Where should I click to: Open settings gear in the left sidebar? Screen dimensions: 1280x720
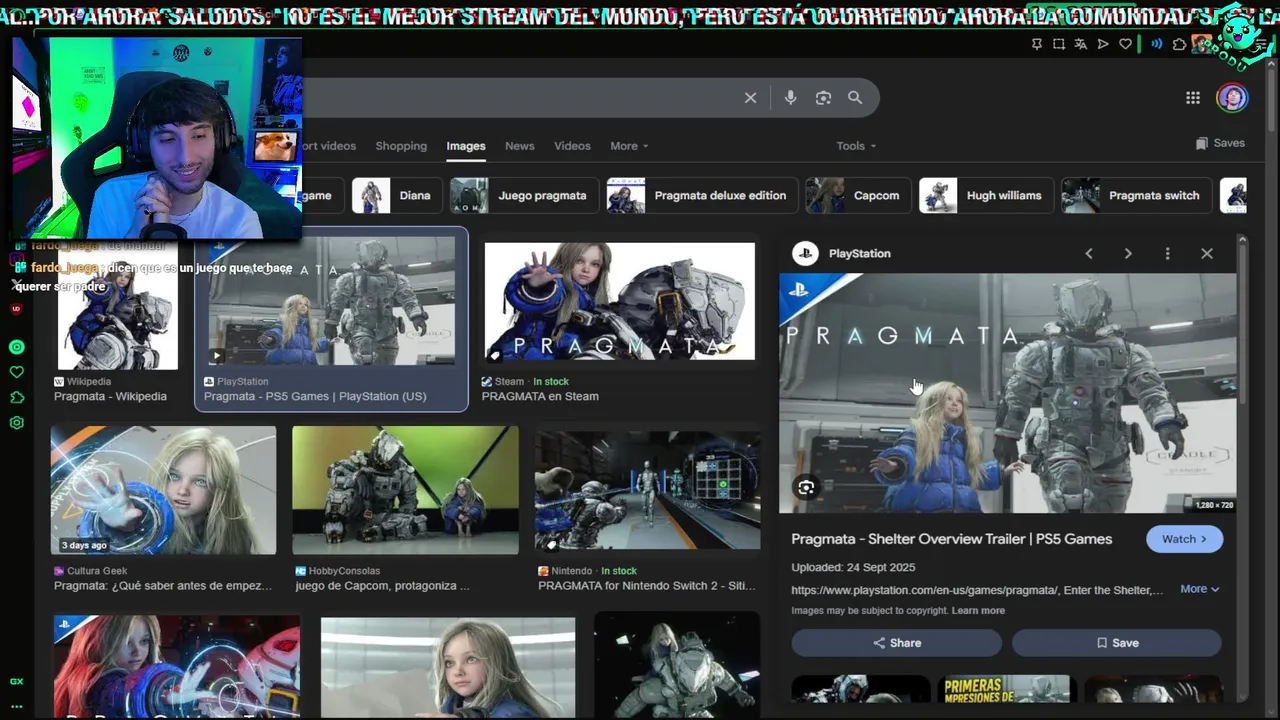click(16, 423)
